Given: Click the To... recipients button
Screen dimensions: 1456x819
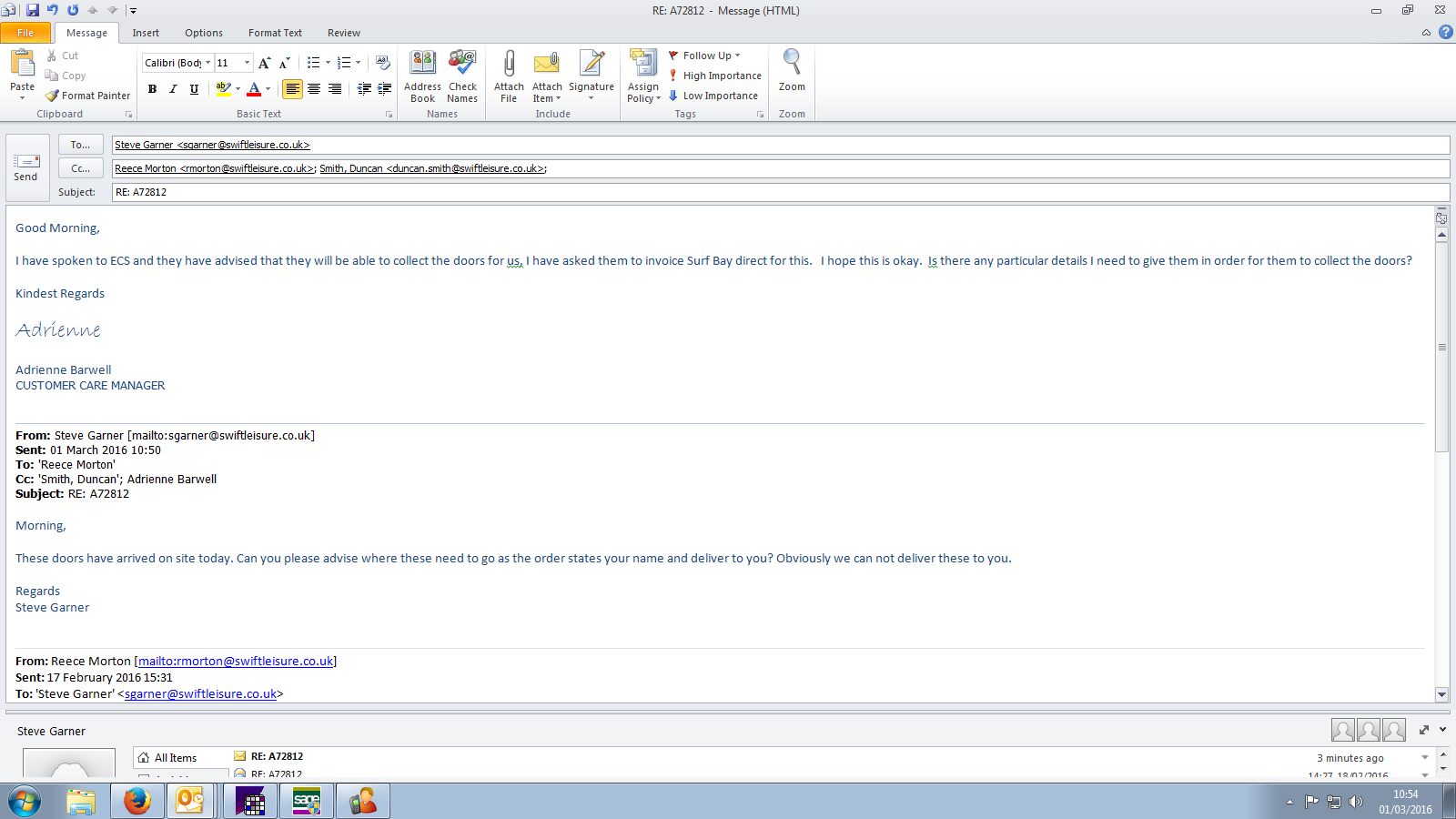Looking at the screenshot, I should click(x=80, y=145).
